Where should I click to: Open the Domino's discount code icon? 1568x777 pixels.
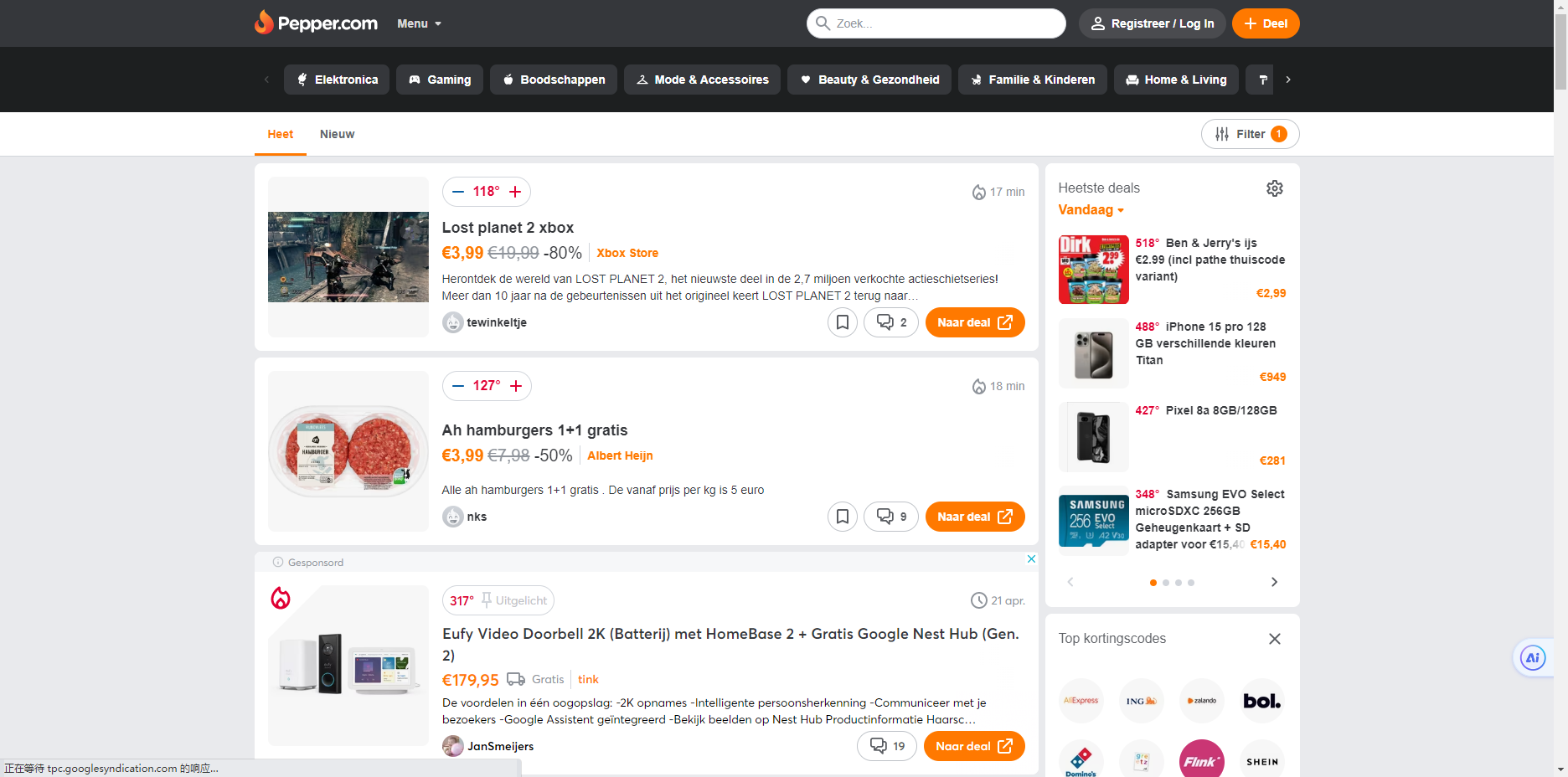(1081, 760)
